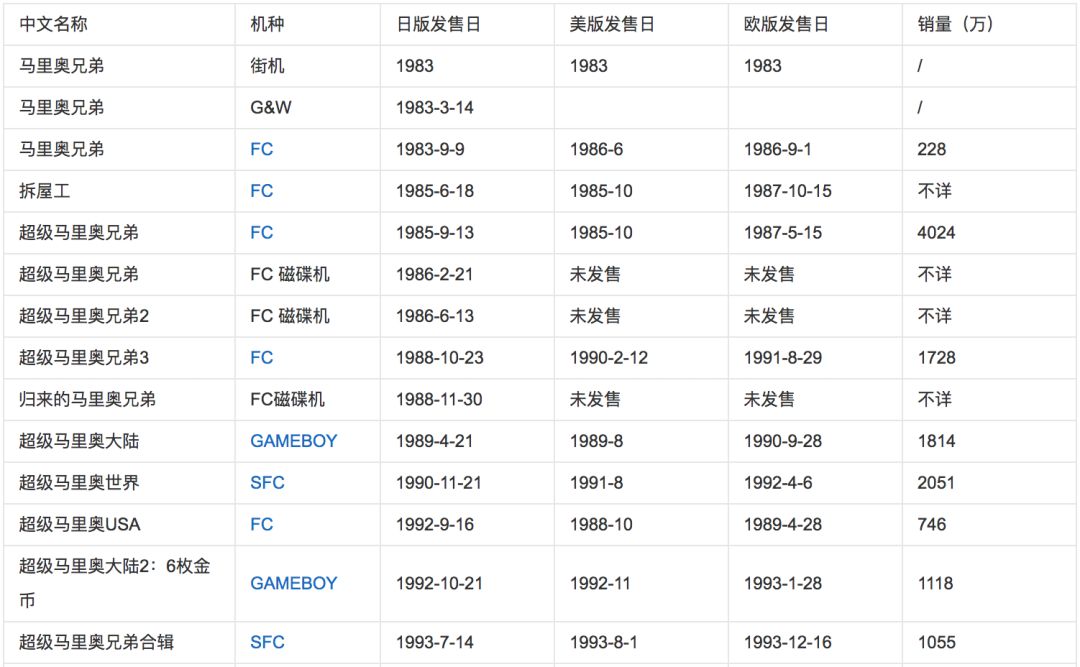The height and width of the screenshot is (667, 1080).
Task: Open the FC link in the 拆屋工 row
Action: click(262, 191)
